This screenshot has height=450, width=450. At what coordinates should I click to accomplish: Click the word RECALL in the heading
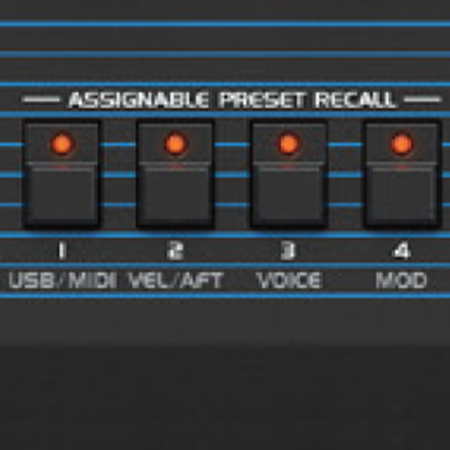[356, 100]
